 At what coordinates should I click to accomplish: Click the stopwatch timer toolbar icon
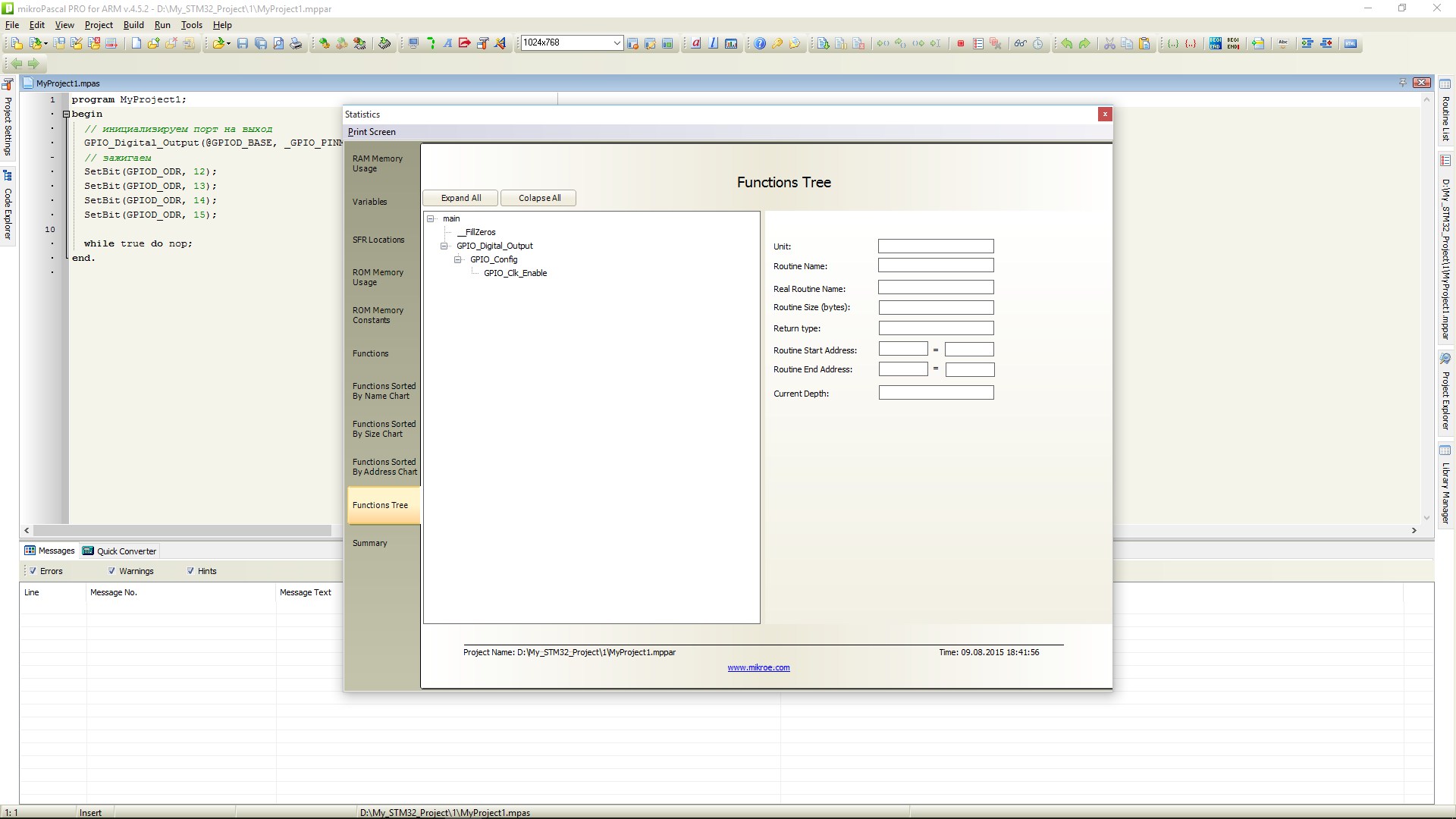pos(1038,43)
